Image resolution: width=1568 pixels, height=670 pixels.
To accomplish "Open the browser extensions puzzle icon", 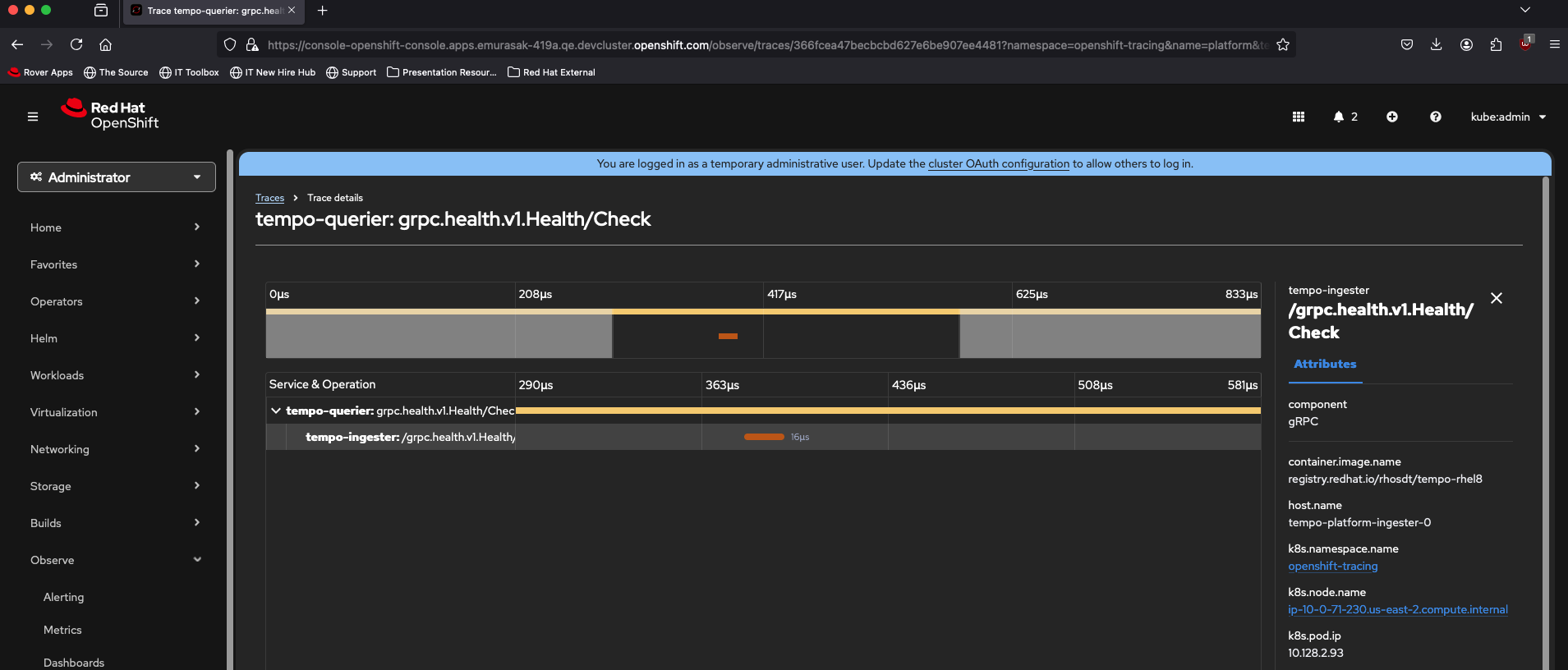I will pyautogui.click(x=1496, y=44).
